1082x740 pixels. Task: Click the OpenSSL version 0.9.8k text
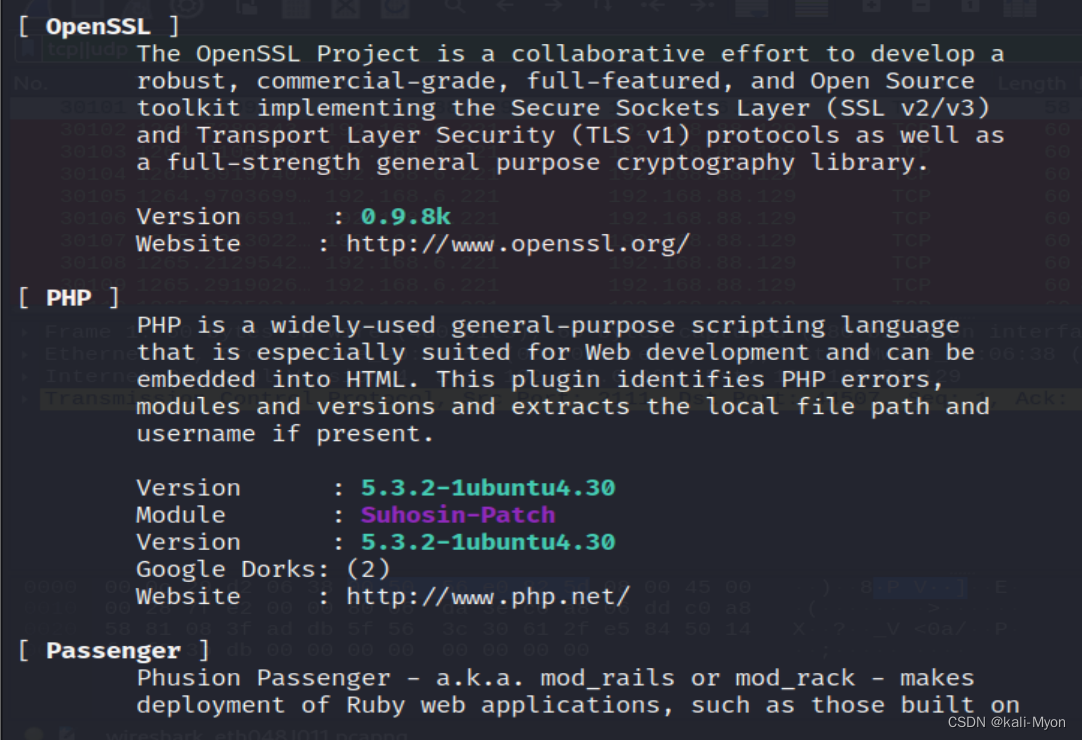(x=406, y=217)
